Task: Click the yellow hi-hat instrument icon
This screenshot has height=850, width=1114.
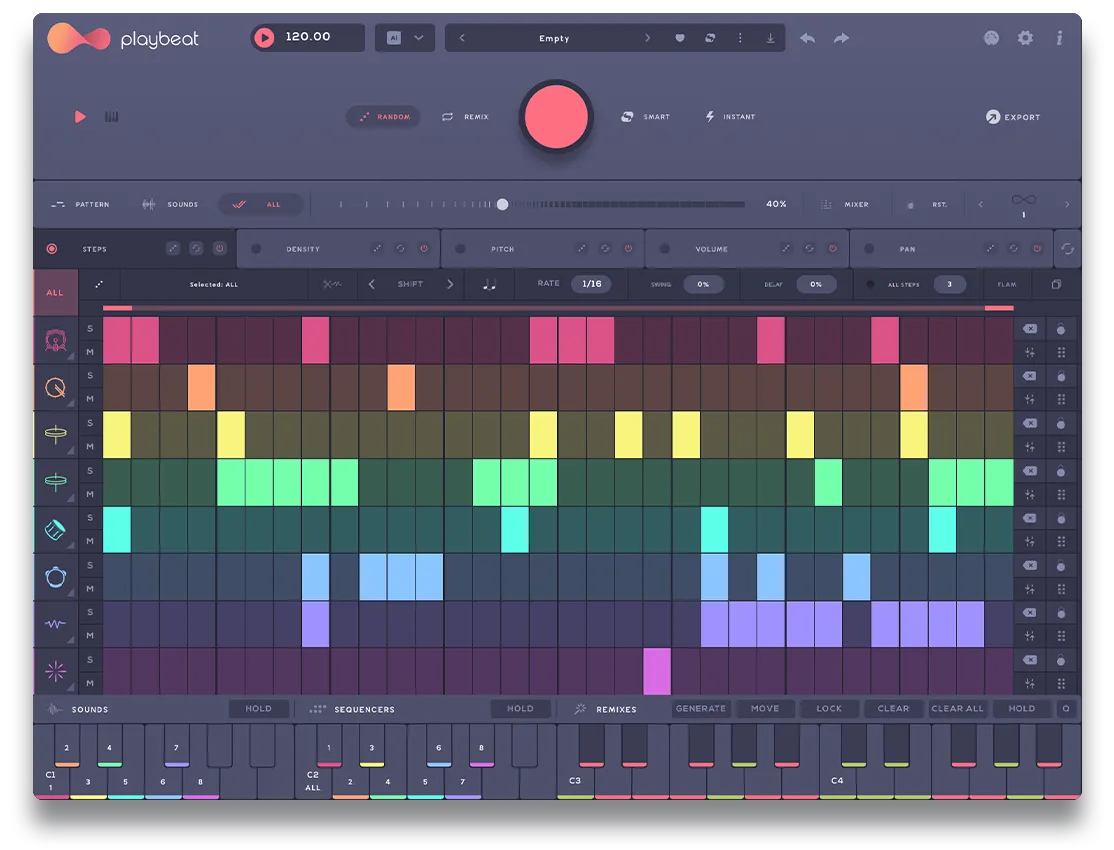Action: click(55, 434)
